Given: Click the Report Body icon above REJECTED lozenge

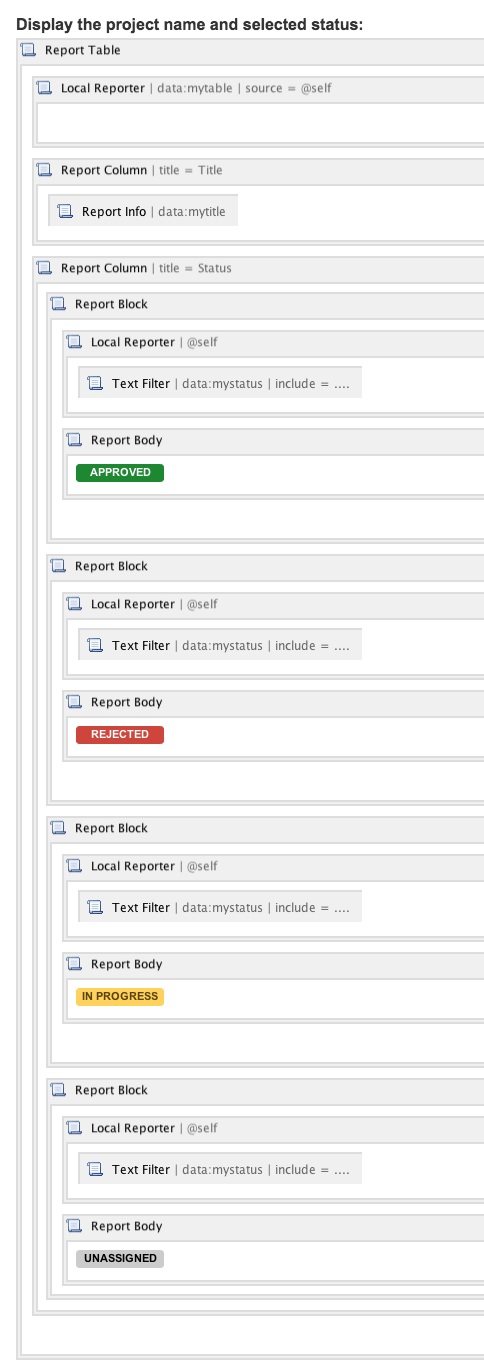Looking at the screenshot, I should click(x=75, y=702).
